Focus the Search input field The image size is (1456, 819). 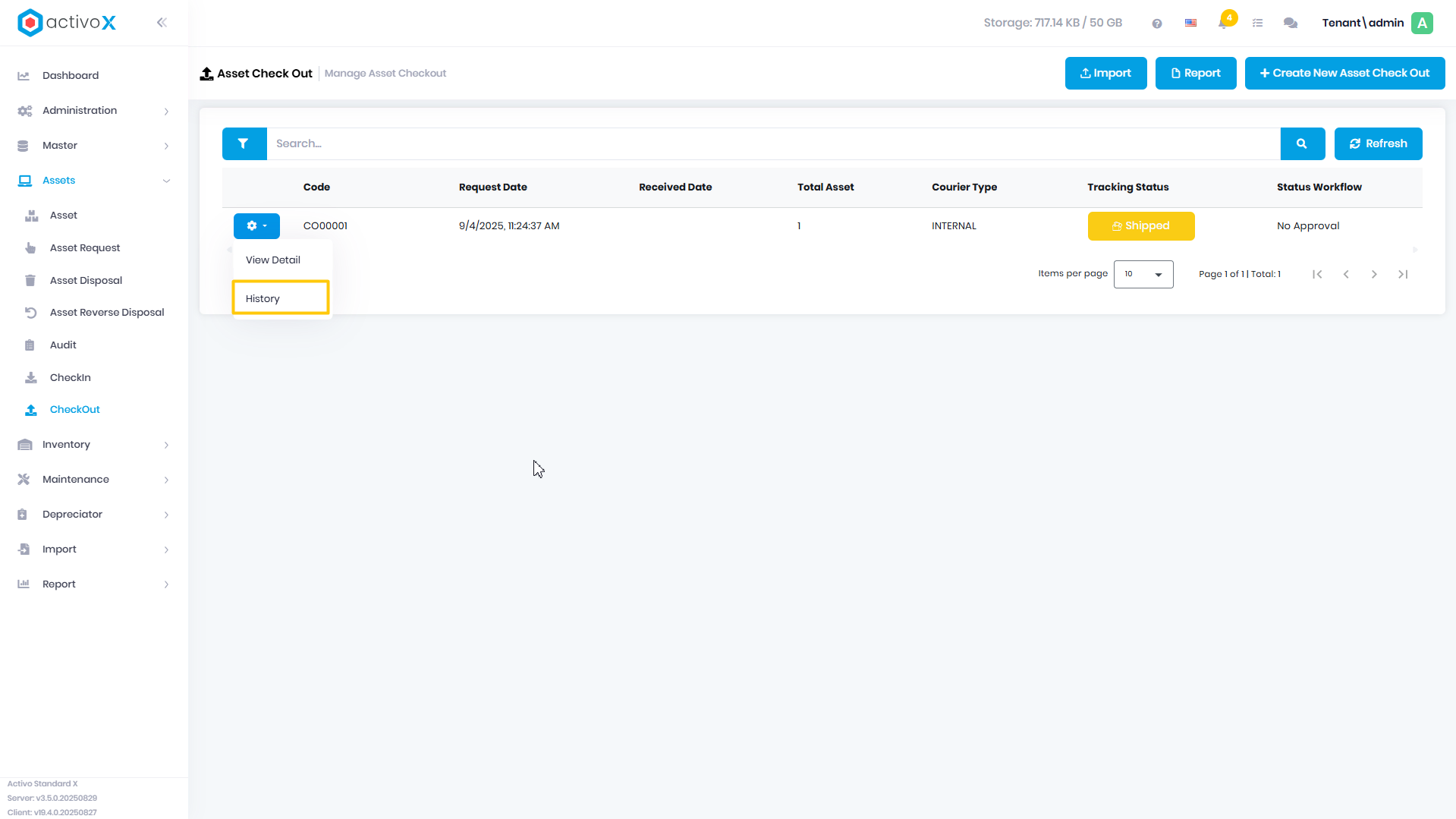point(773,143)
